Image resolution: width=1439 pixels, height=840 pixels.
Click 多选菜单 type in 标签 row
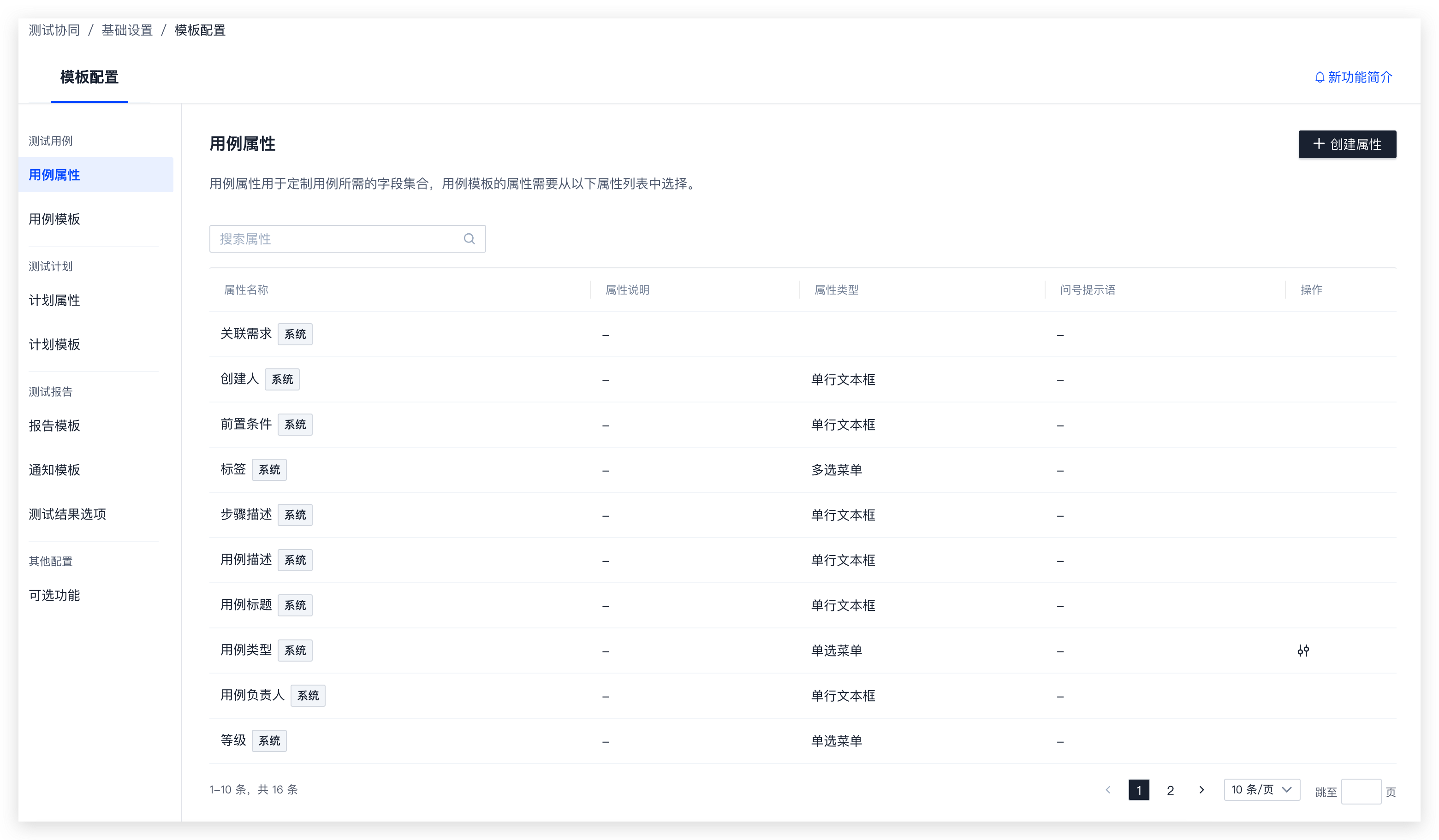click(x=836, y=470)
